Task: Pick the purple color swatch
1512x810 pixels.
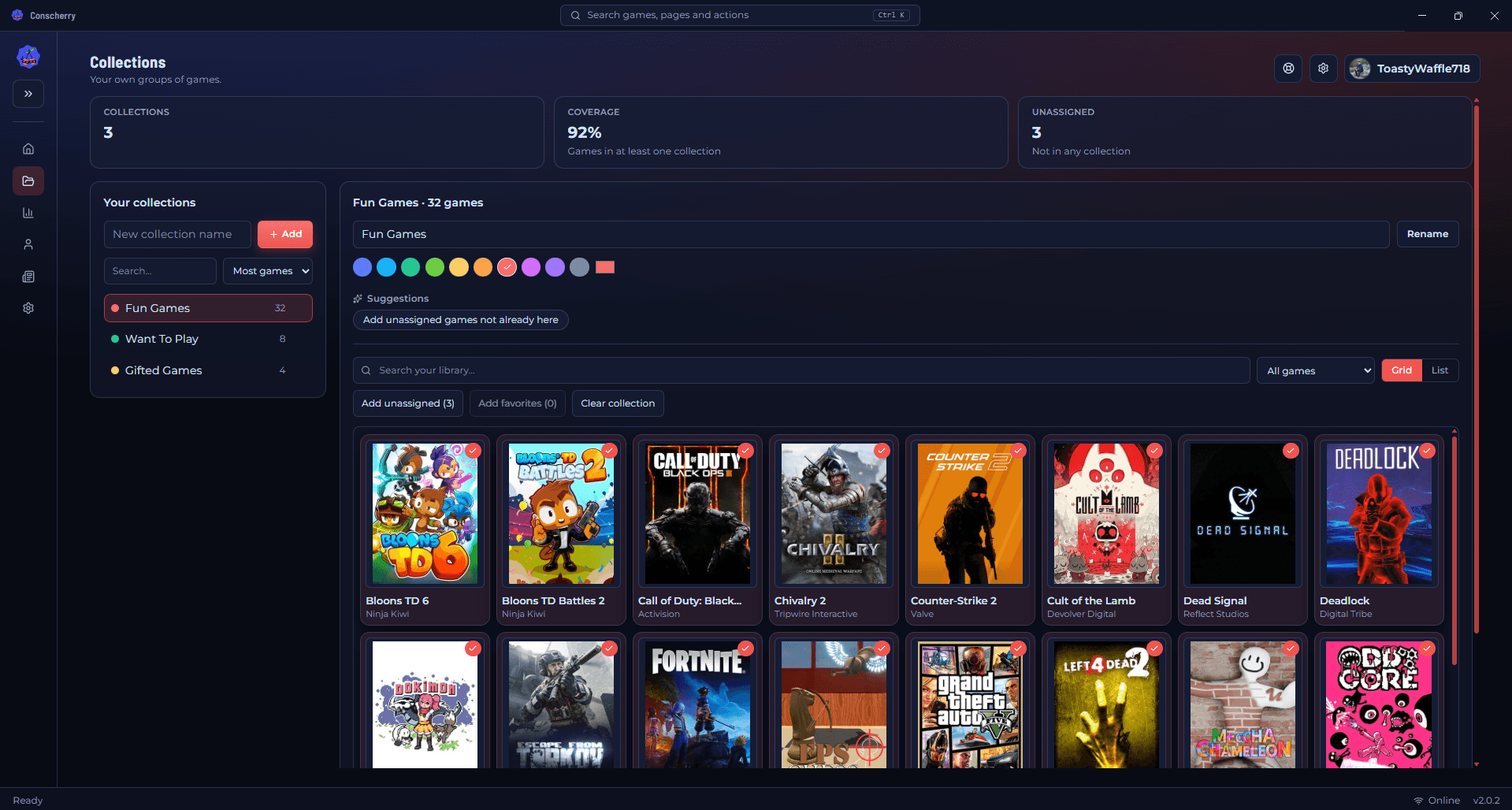Action: click(555, 267)
